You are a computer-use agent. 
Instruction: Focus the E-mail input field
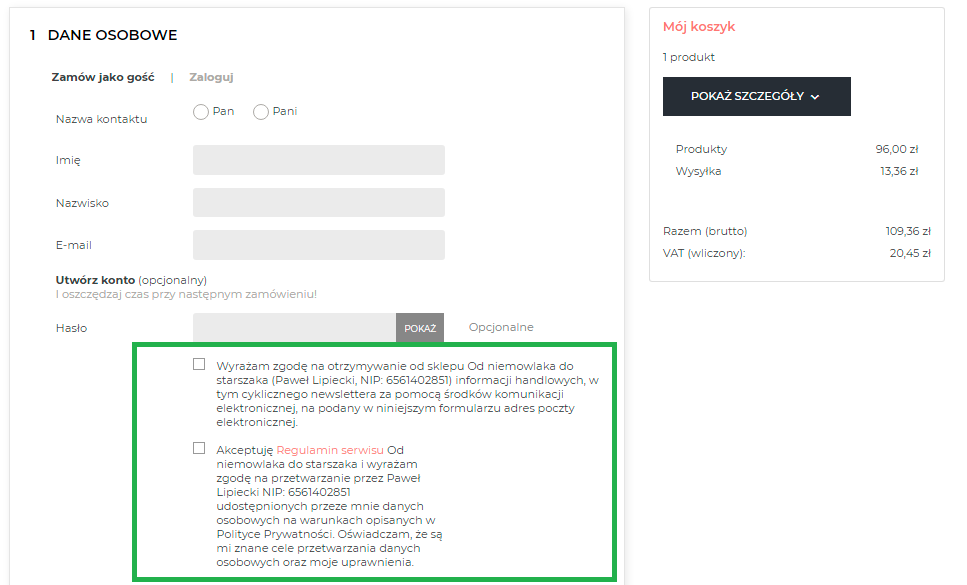click(x=319, y=245)
